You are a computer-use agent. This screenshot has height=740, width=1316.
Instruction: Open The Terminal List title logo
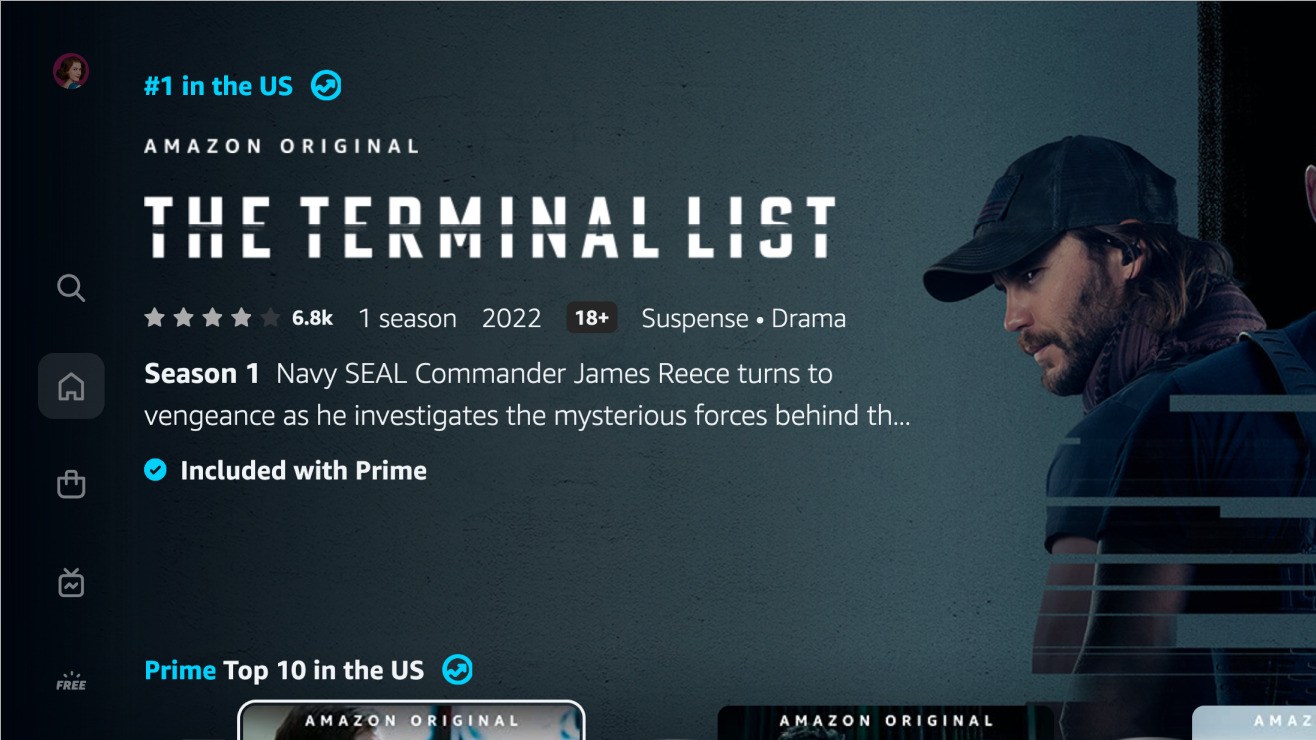(x=490, y=227)
